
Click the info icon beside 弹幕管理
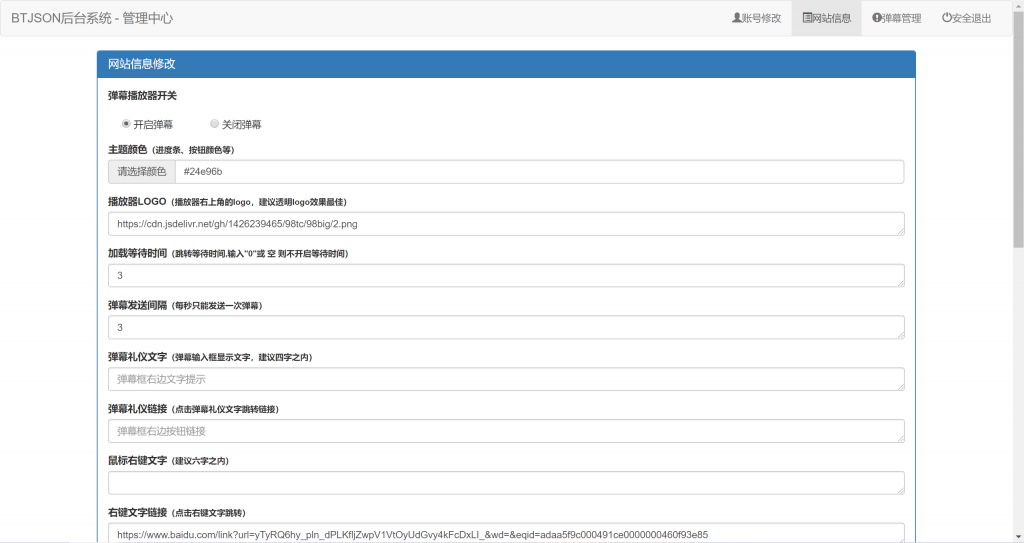tap(877, 18)
